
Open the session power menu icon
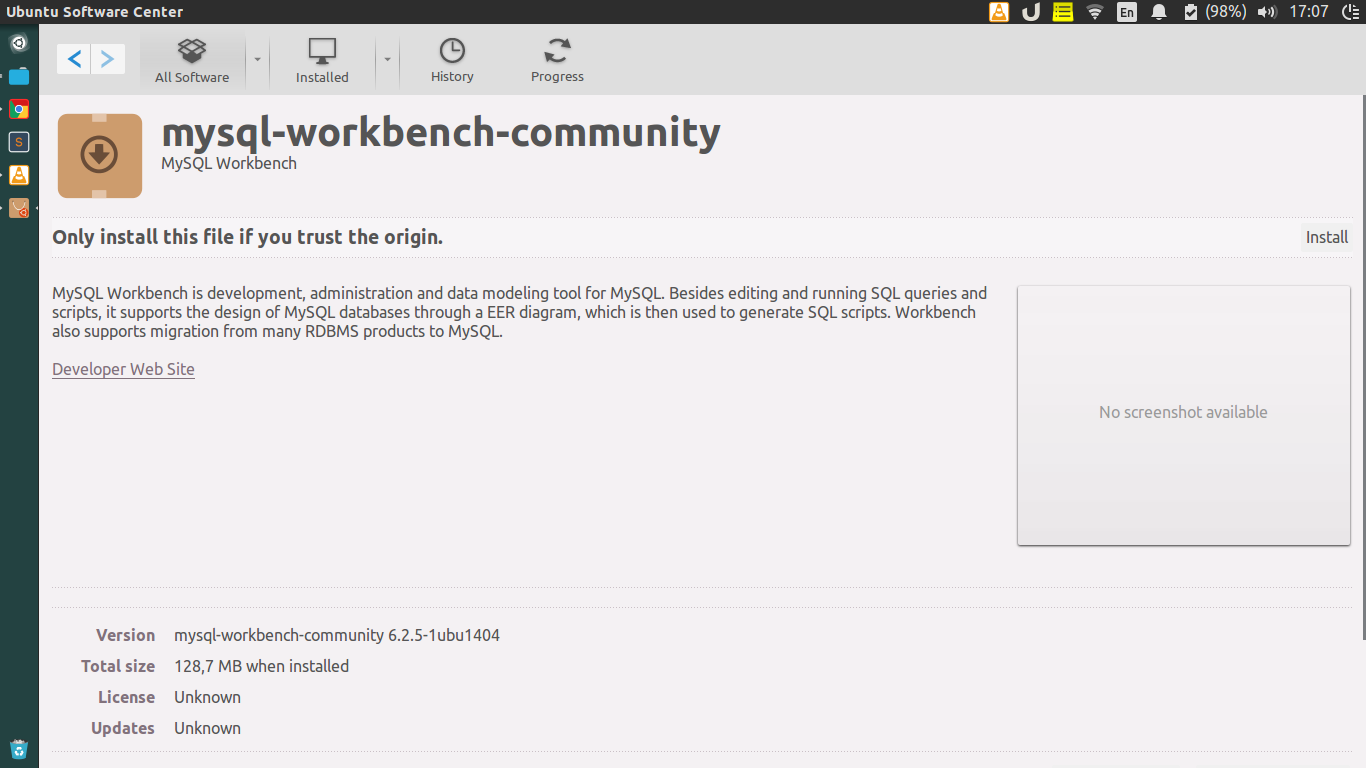click(1352, 12)
